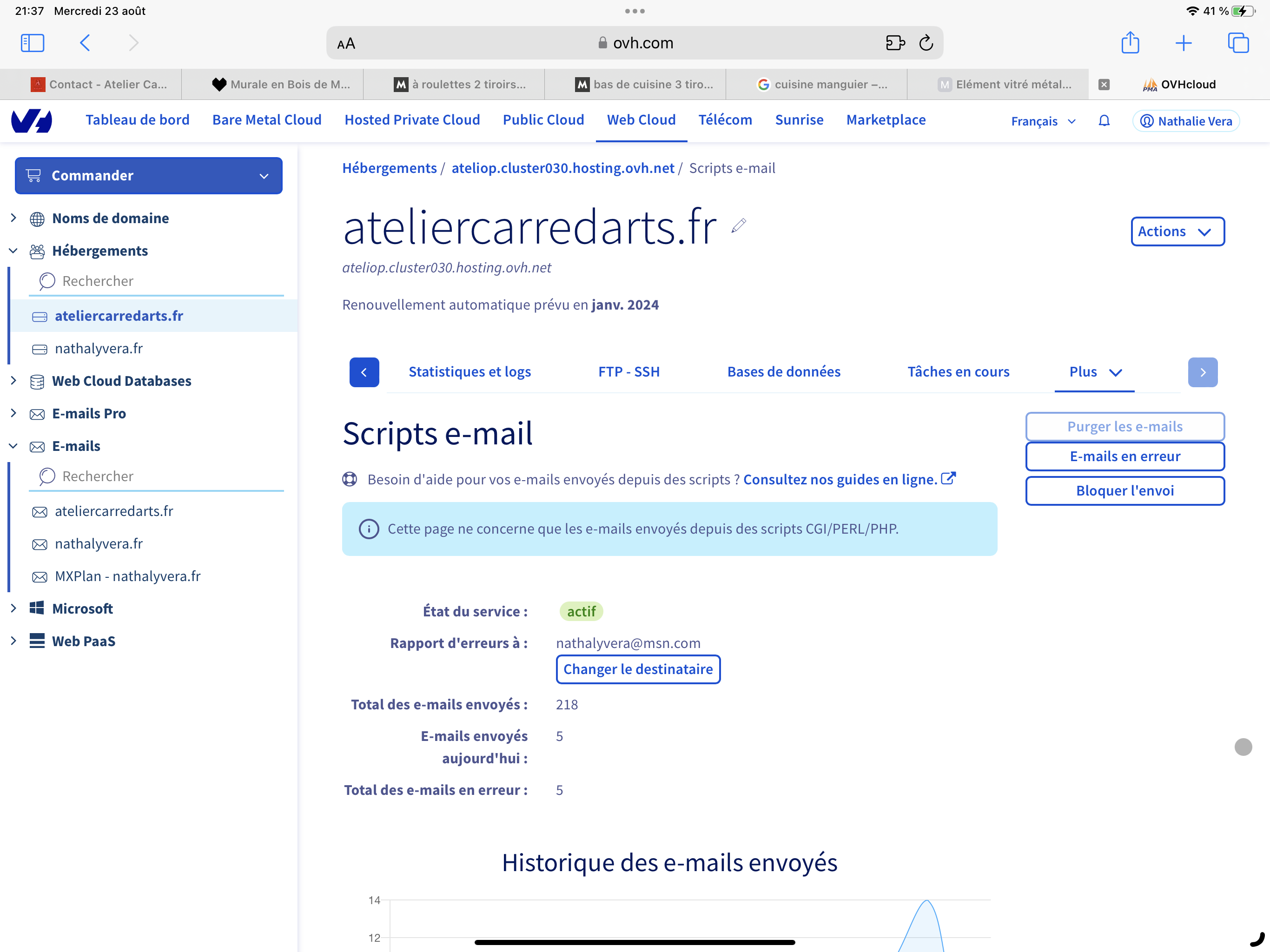
Task: Open the Français language dropdown
Action: coord(1043,121)
